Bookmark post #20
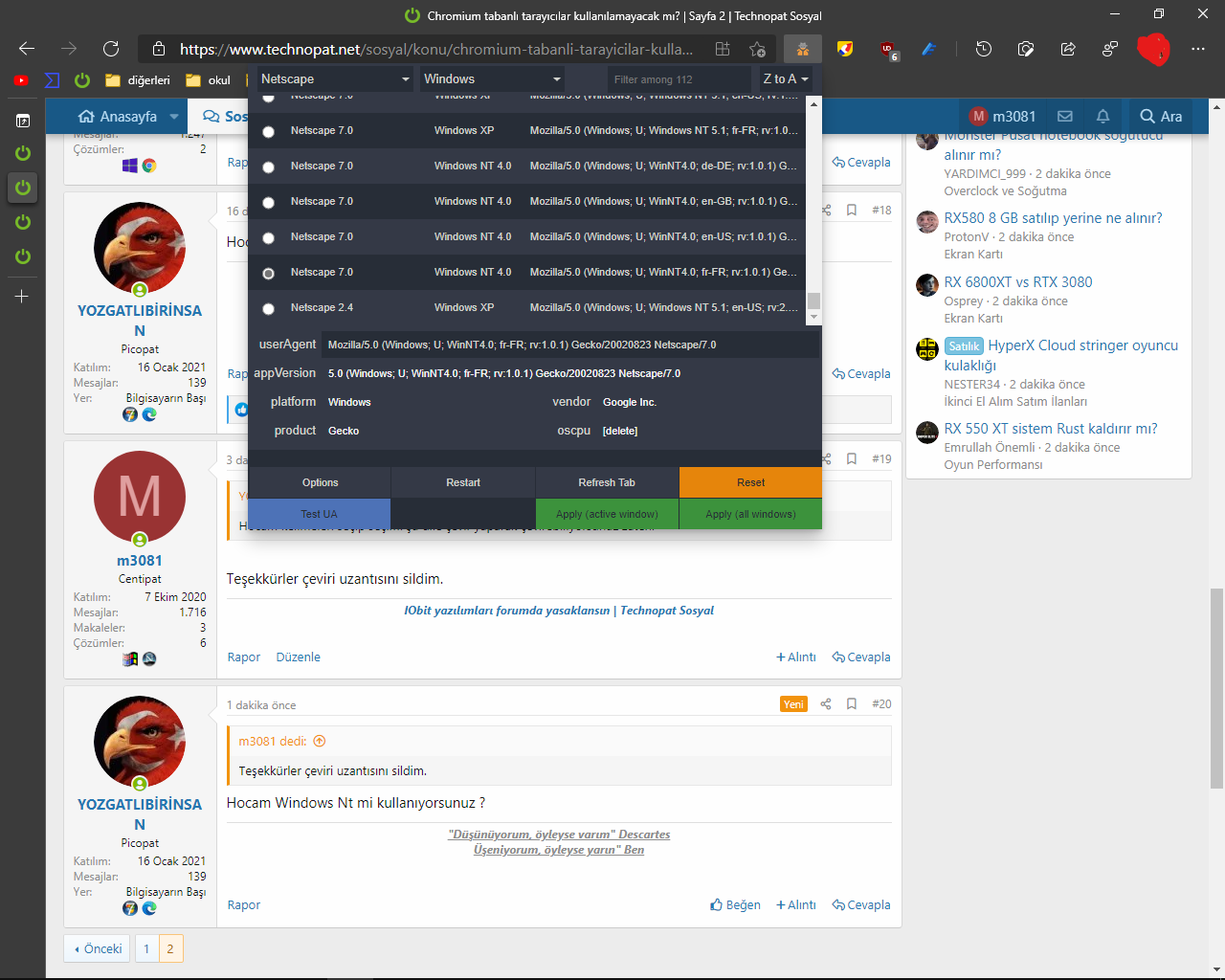This screenshot has height=980, width=1225. pyautogui.click(x=852, y=703)
